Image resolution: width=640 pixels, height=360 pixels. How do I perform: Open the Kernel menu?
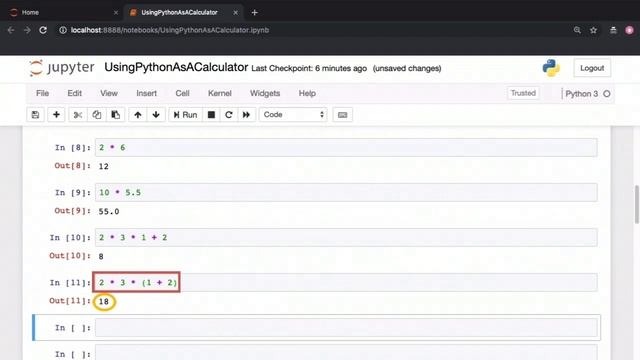(220, 93)
